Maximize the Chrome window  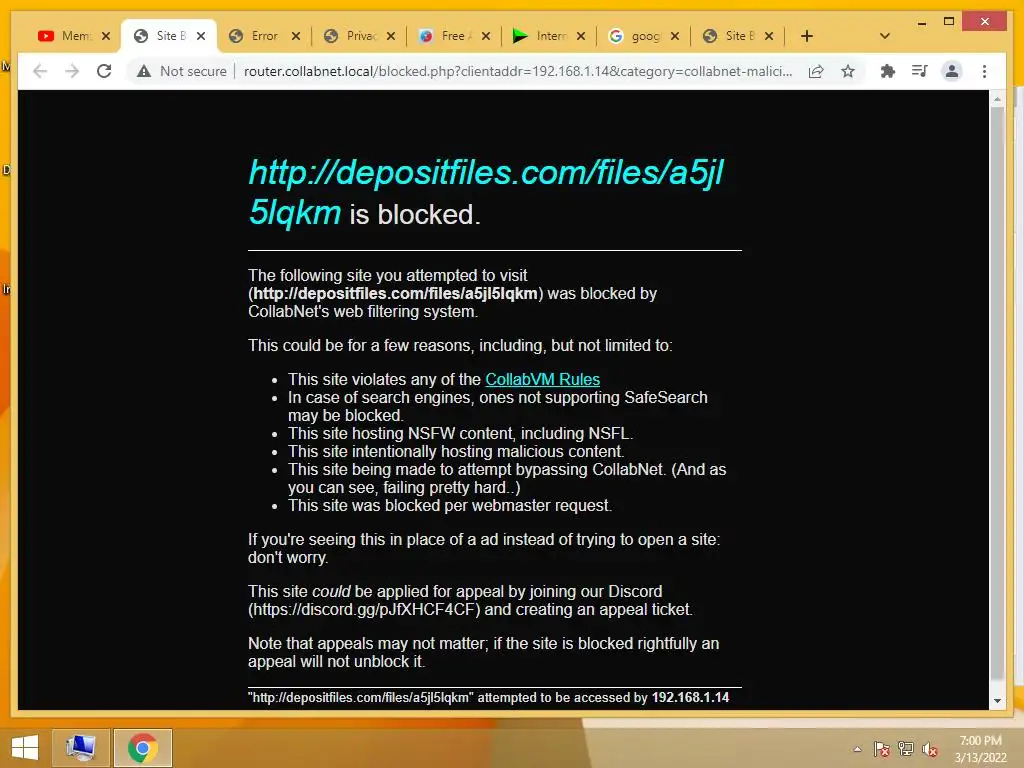[x=949, y=22]
